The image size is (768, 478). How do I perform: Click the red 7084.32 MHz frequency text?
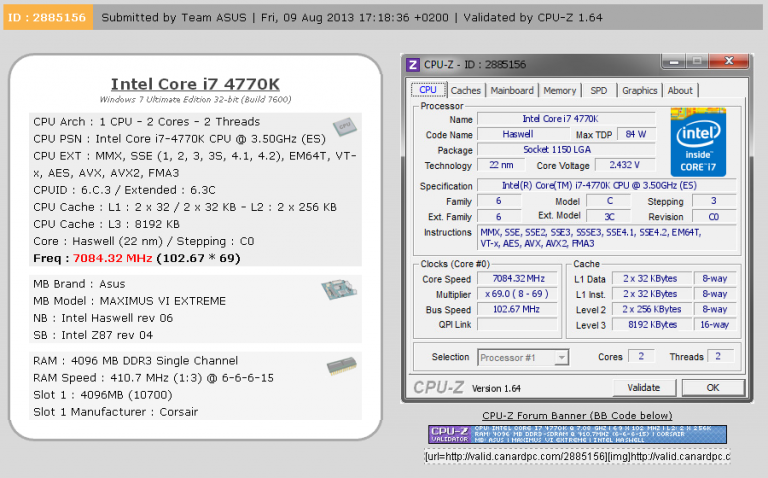point(113,258)
